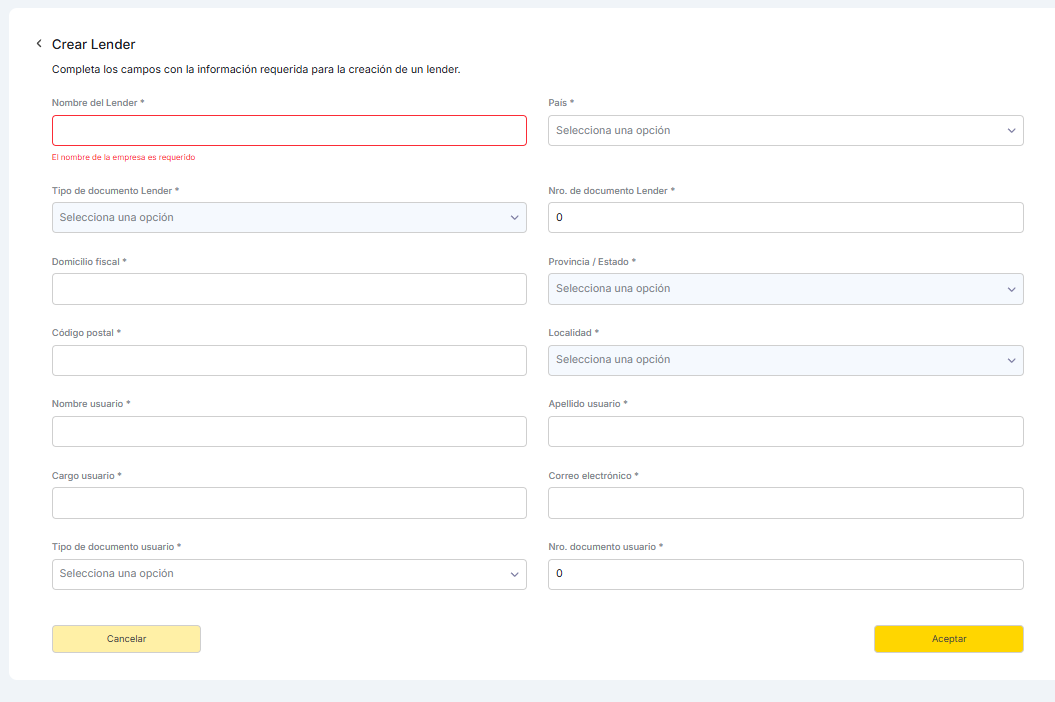Open Tipo de documento usuario dropdown
Screen dimensions: 1055x702
coord(288,574)
